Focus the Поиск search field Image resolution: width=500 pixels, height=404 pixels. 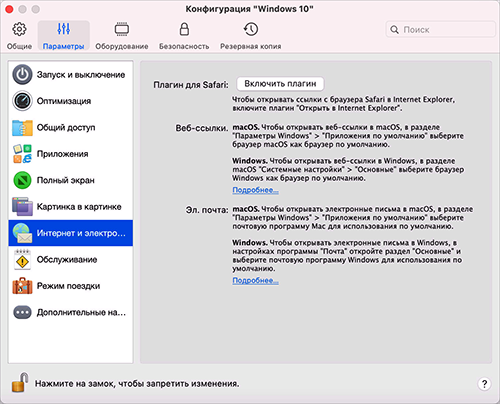440,30
